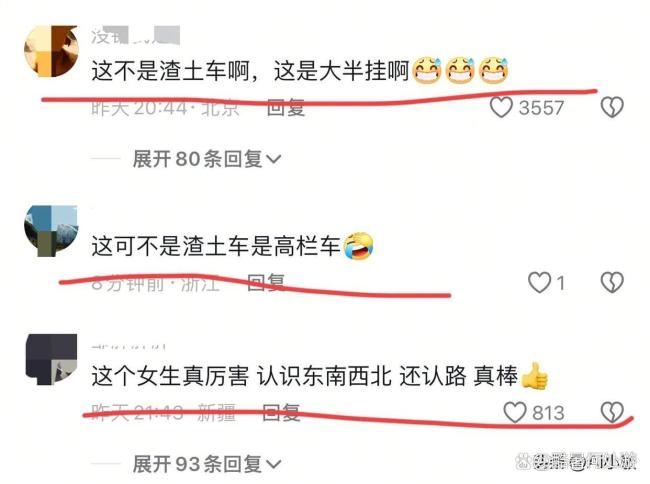The width and height of the screenshot is (650, 484).
Task: Dislike the 大半挂 comment via broken heart
Action: pyautogui.click(x=612, y=108)
